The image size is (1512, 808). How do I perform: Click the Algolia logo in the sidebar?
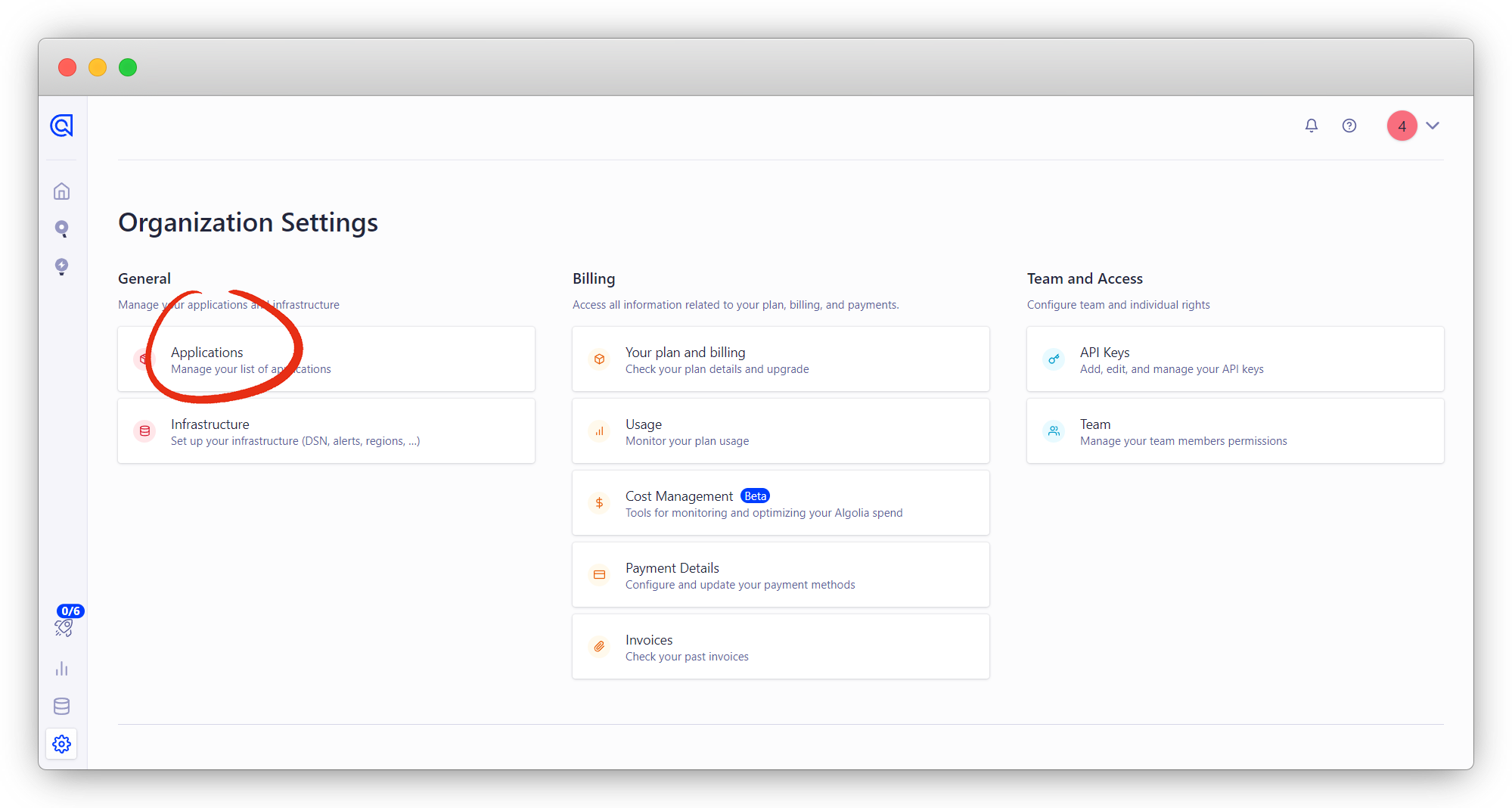click(61, 126)
